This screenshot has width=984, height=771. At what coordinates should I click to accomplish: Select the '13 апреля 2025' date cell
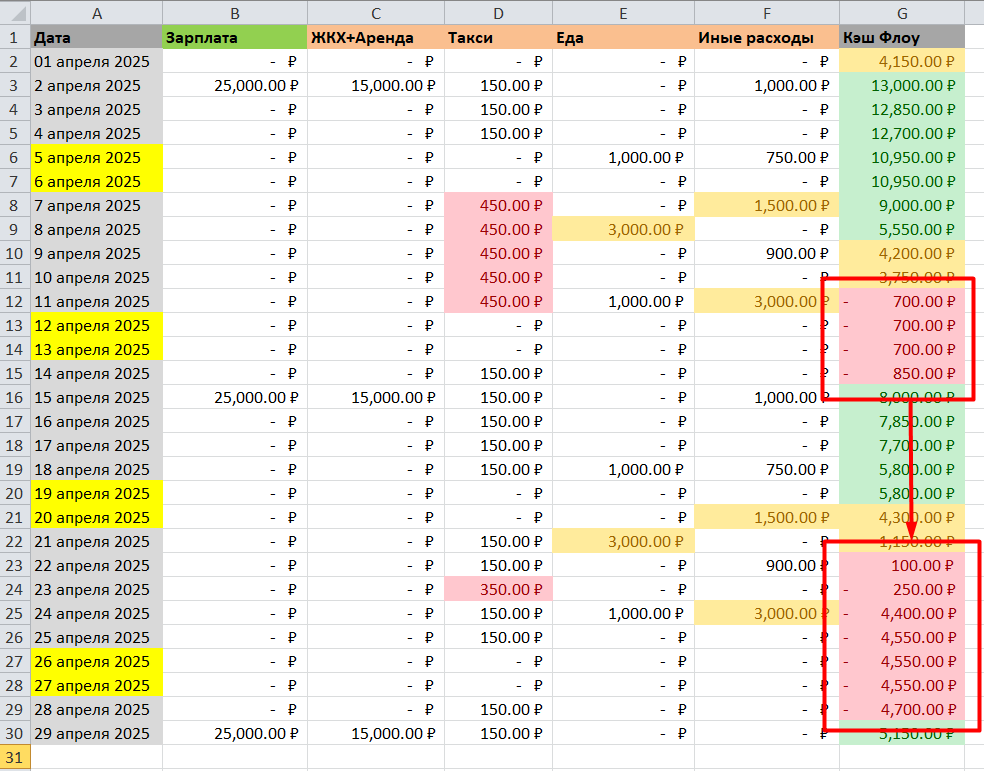(x=97, y=349)
